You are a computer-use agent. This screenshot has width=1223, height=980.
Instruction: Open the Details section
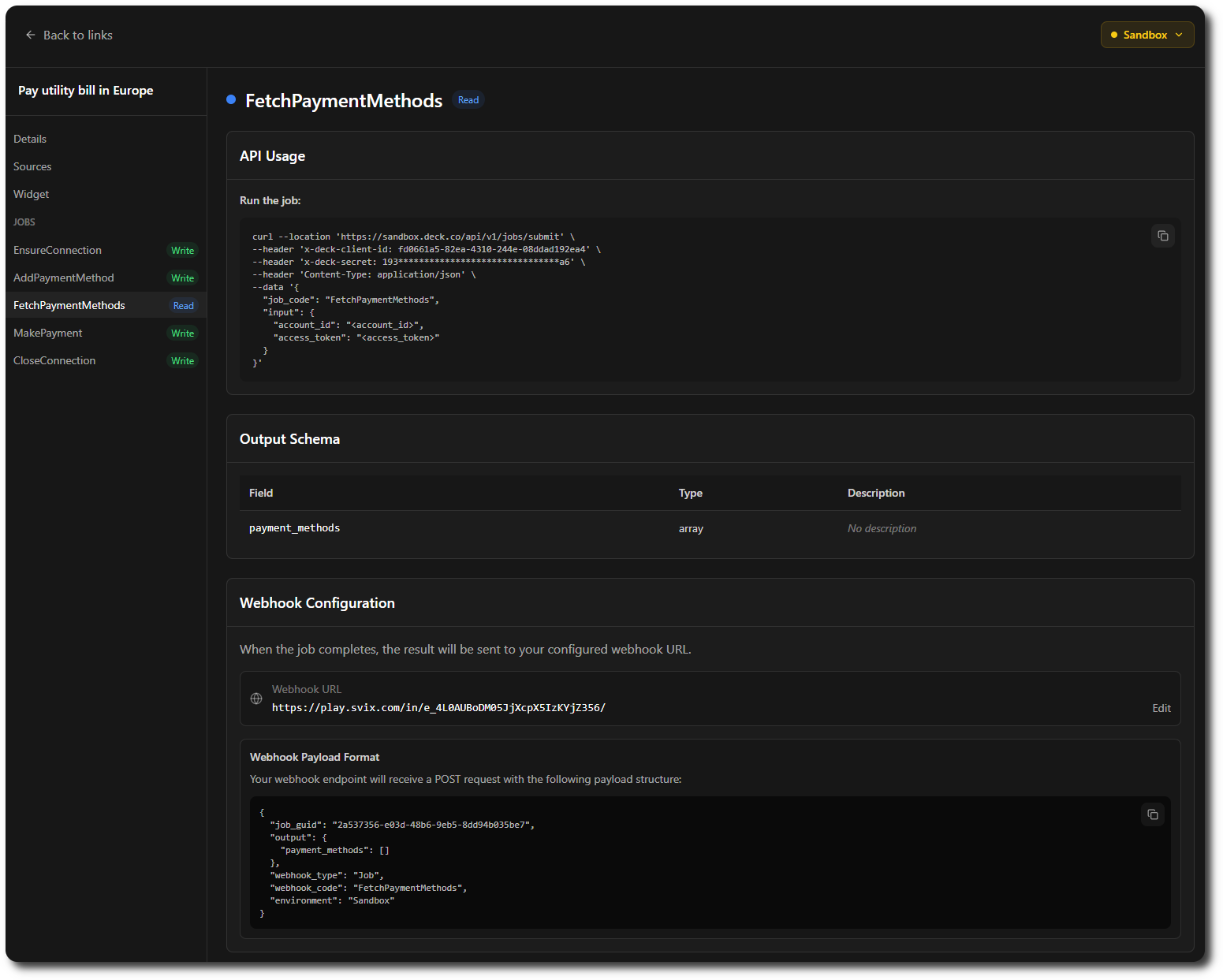click(x=30, y=139)
